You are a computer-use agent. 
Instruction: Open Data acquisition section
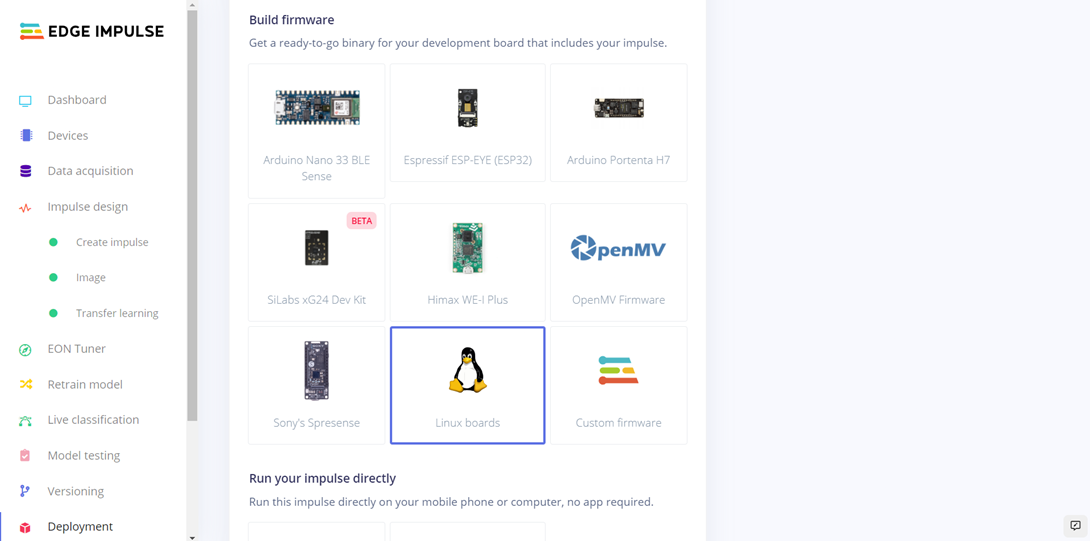tap(90, 171)
